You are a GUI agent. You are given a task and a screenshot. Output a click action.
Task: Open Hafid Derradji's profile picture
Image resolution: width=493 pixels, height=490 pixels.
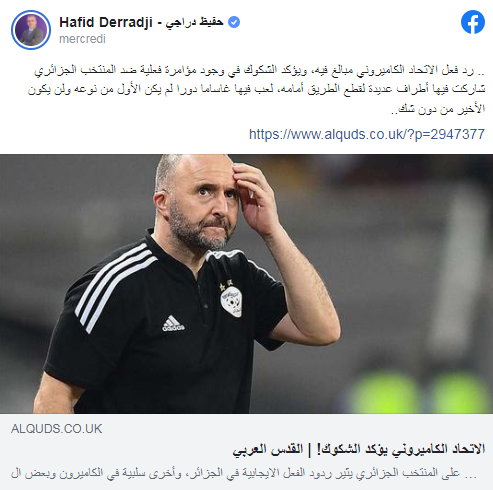(31, 30)
